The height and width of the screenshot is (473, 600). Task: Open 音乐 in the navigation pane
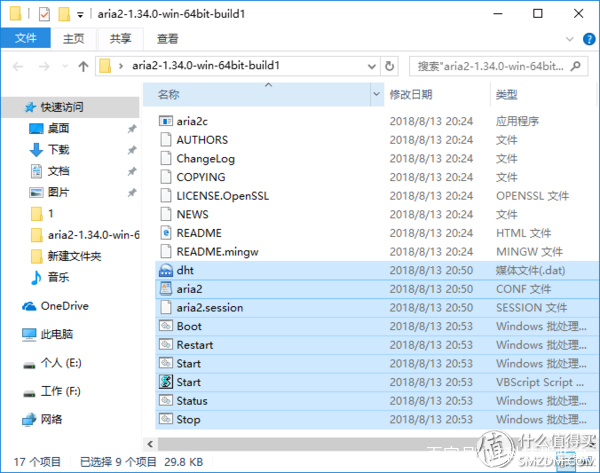58,277
